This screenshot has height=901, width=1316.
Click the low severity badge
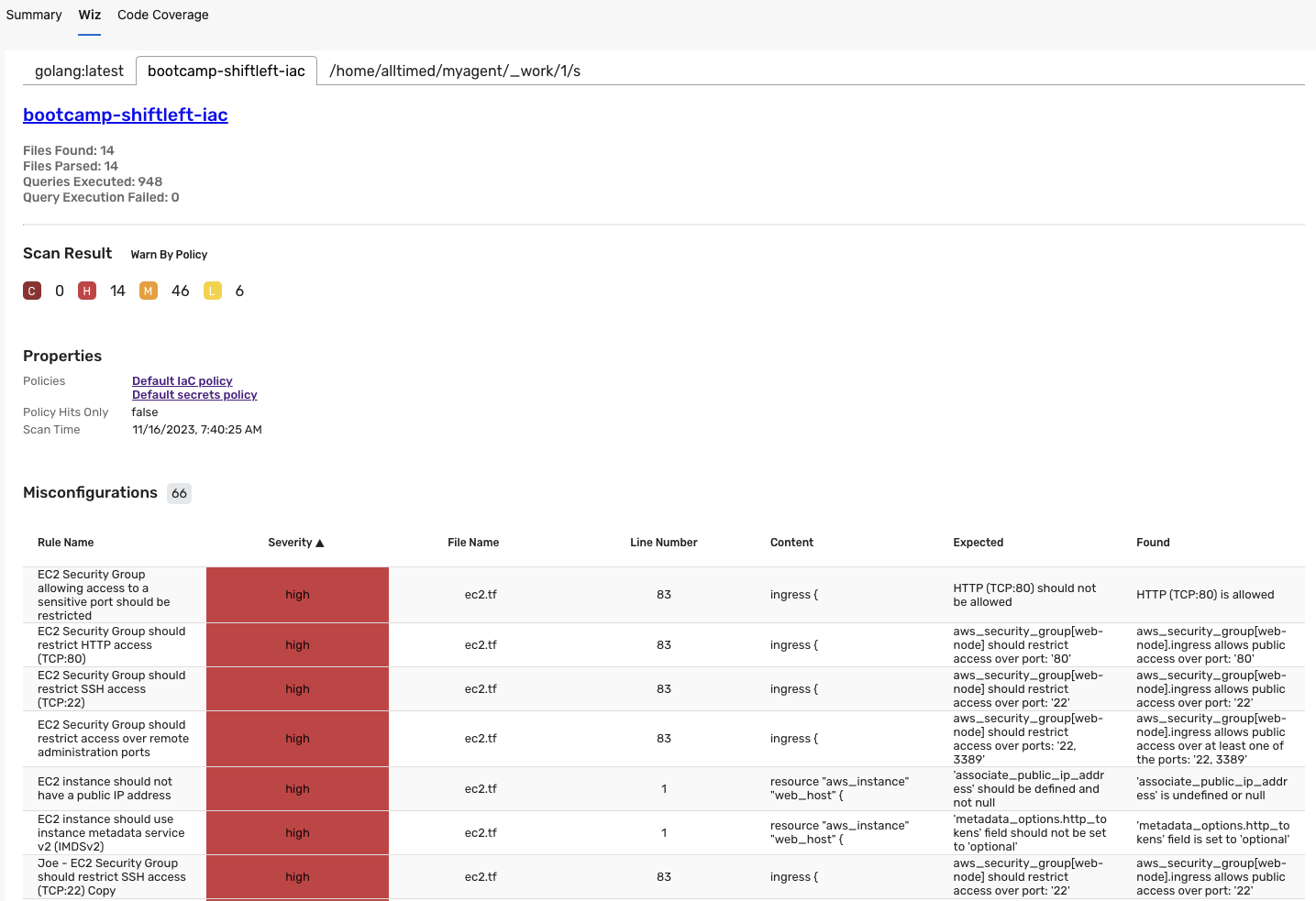[213, 290]
